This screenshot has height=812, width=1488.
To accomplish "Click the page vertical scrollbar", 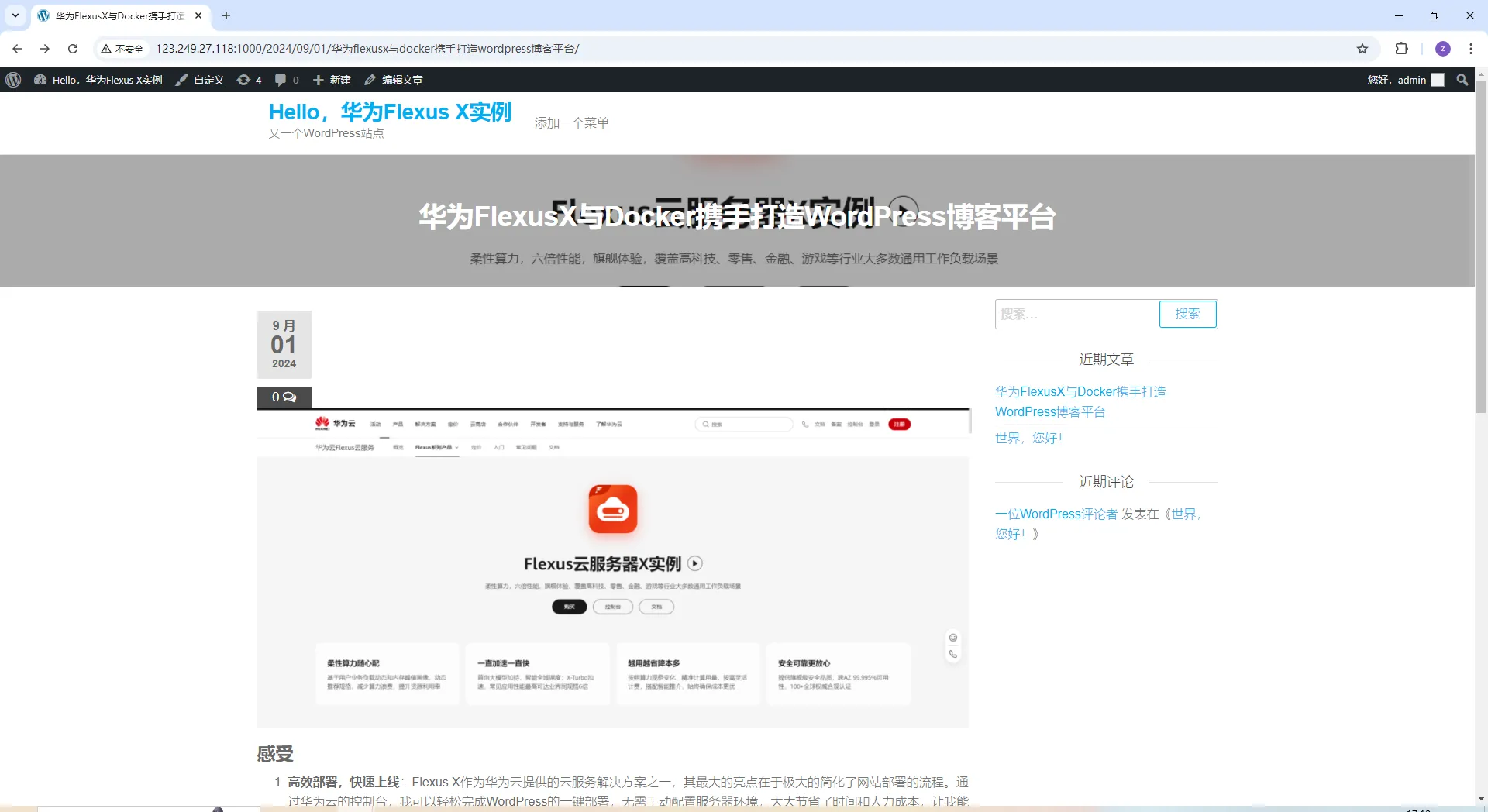I will tap(1481, 248).
